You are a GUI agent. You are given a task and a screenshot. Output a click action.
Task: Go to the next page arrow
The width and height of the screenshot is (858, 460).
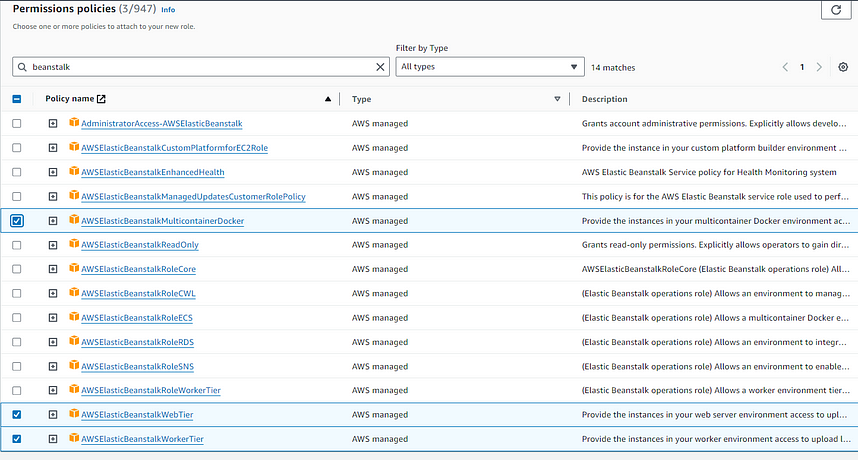coord(819,67)
